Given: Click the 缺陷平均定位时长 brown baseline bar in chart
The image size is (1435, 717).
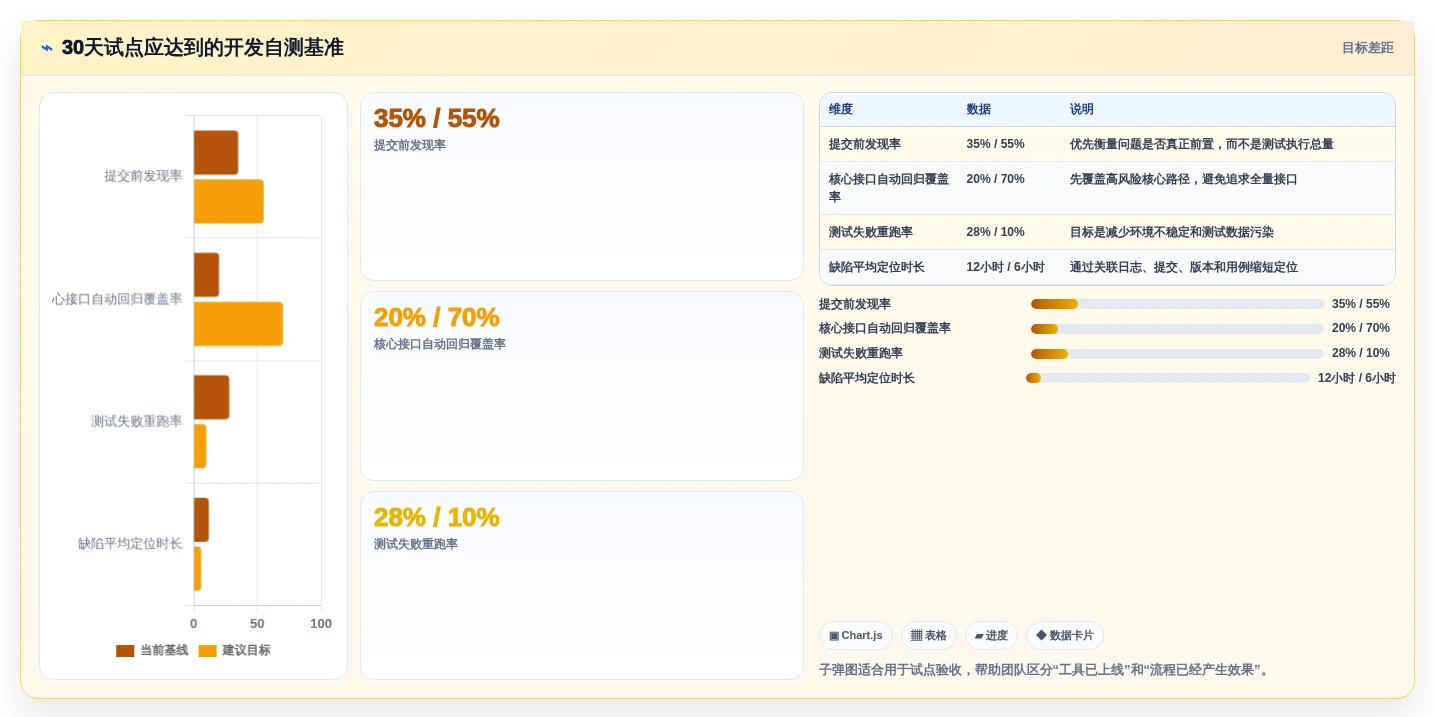Looking at the screenshot, I should [x=201, y=520].
